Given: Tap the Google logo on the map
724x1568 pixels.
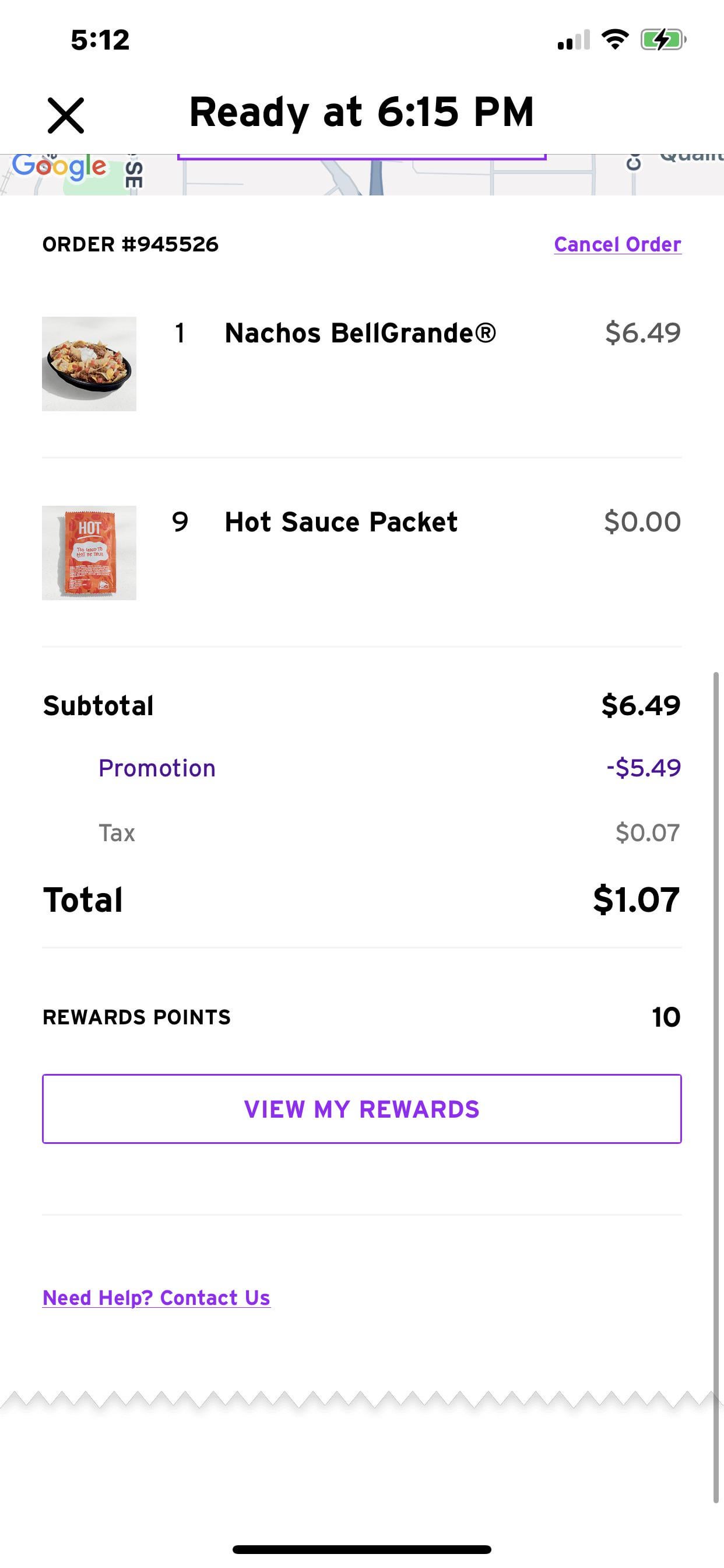Looking at the screenshot, I should click(x=59, y=167).
